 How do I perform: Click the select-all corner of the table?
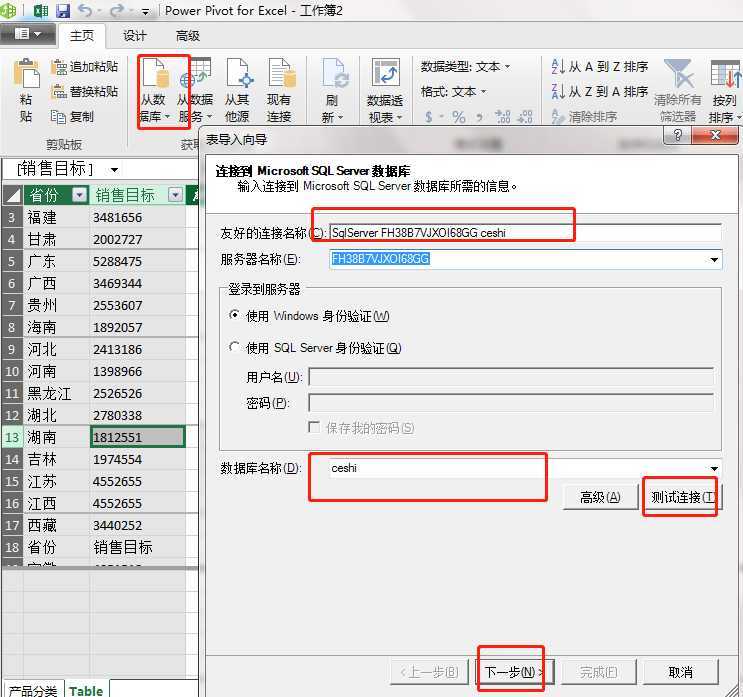[x=12, y=195]
